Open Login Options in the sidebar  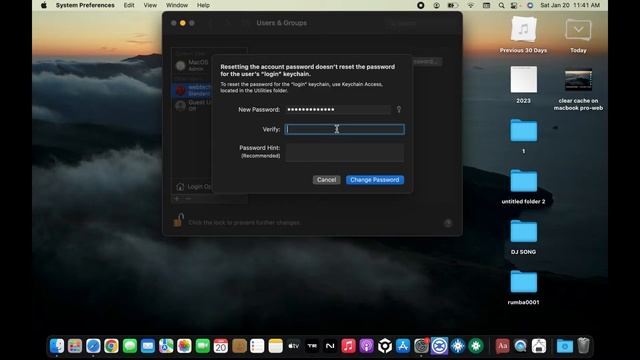tap(194, 187)
